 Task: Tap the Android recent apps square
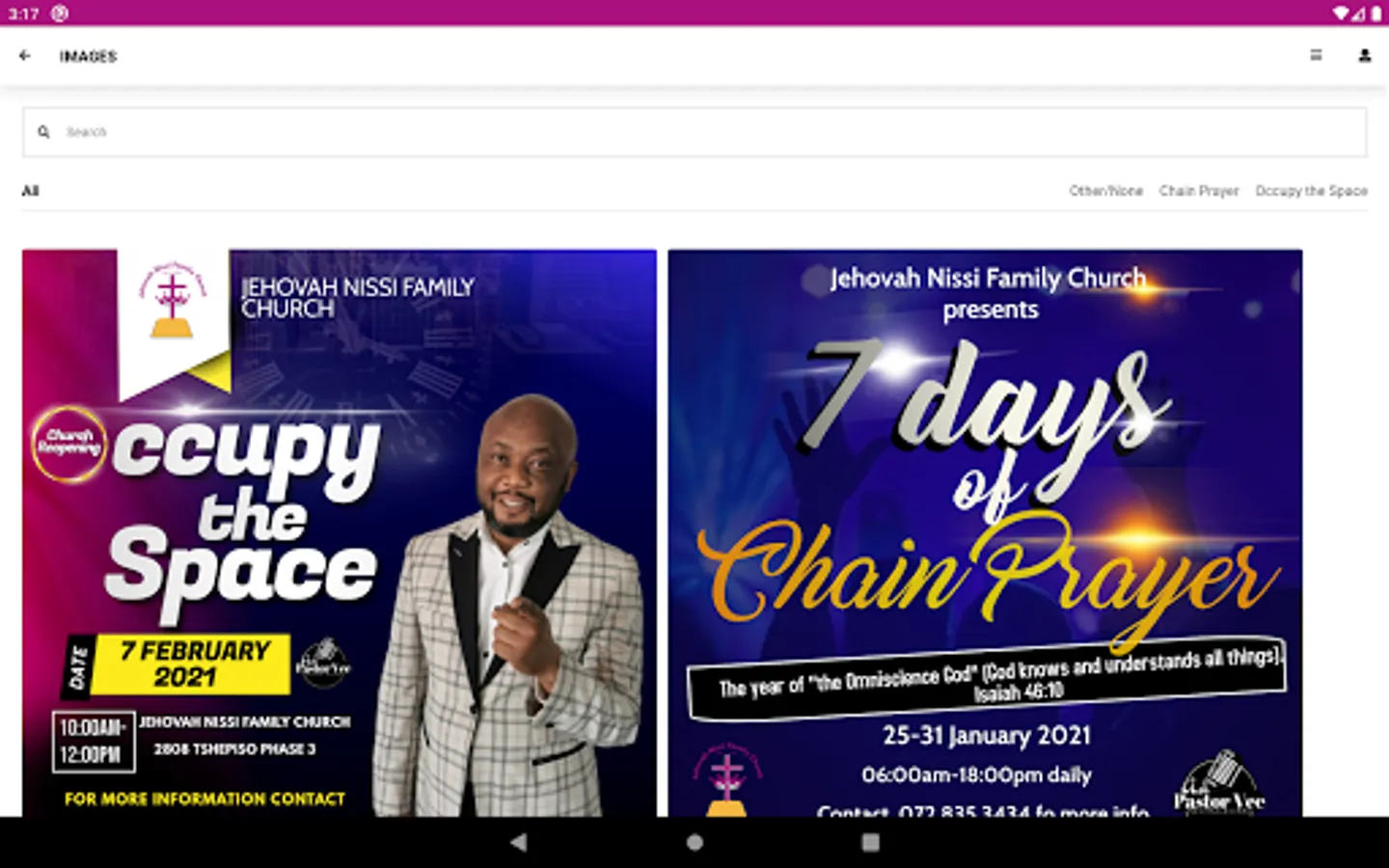870,842
